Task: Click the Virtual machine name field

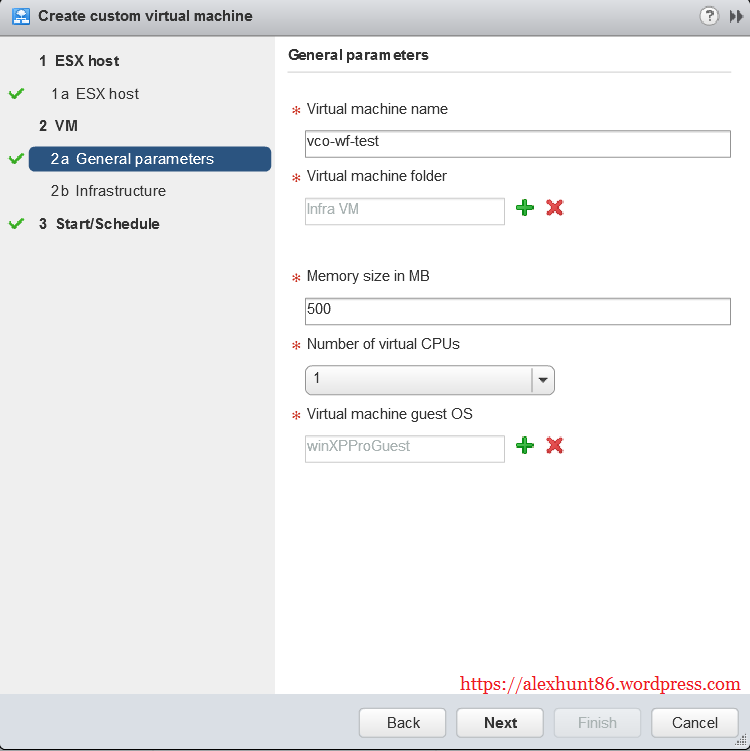Action: click(x=518, y=143)
